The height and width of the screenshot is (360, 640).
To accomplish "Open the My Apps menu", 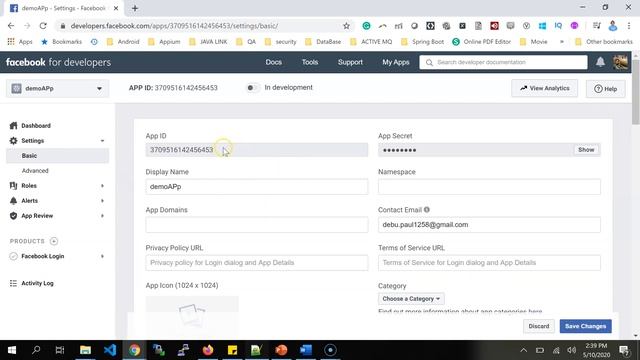I will (x=396, y=62).
